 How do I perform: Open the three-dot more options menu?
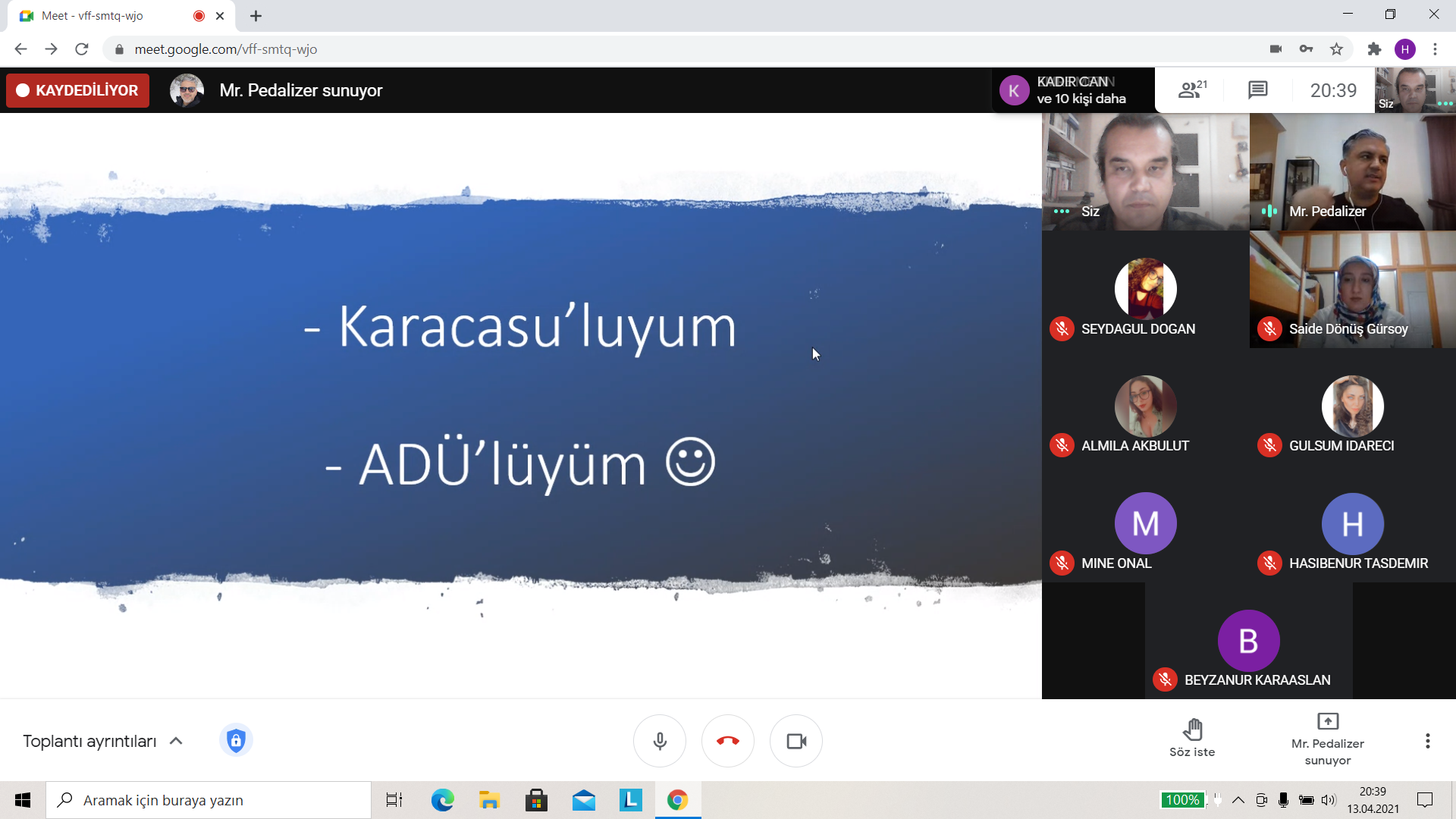[1427, 741]
